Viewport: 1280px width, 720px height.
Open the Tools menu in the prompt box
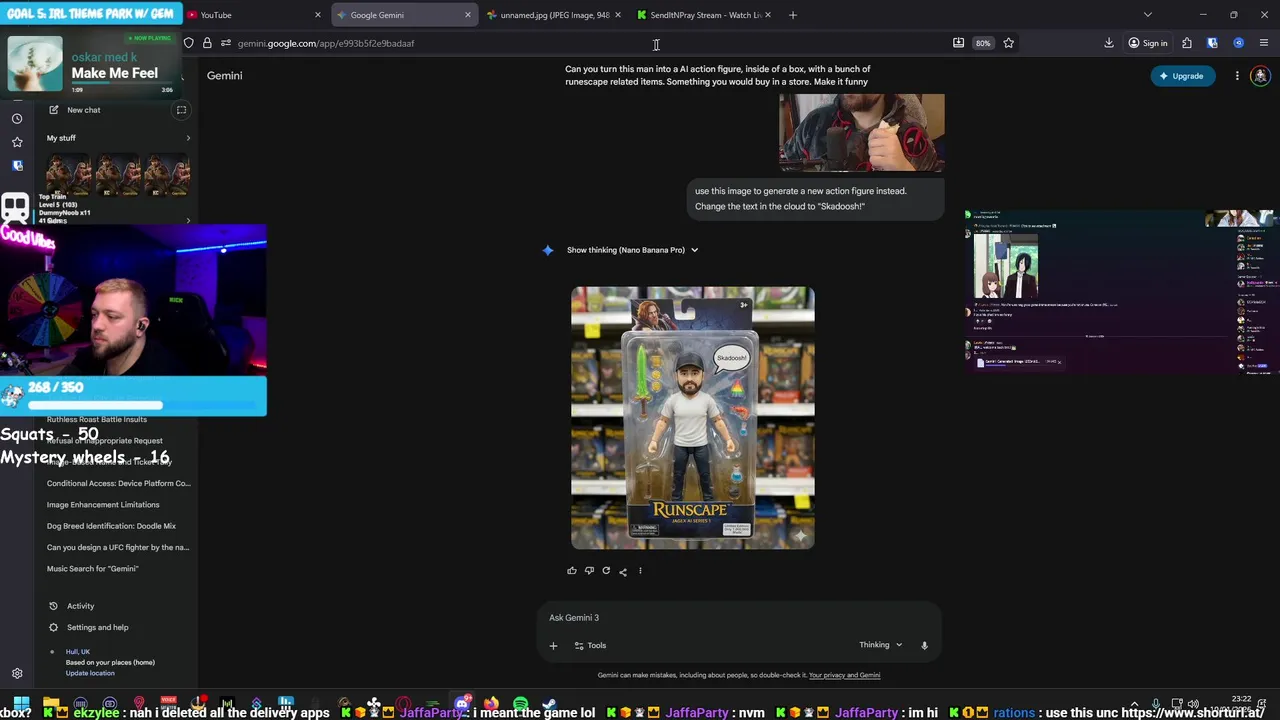pyautogui.click(x=590, y=646)
